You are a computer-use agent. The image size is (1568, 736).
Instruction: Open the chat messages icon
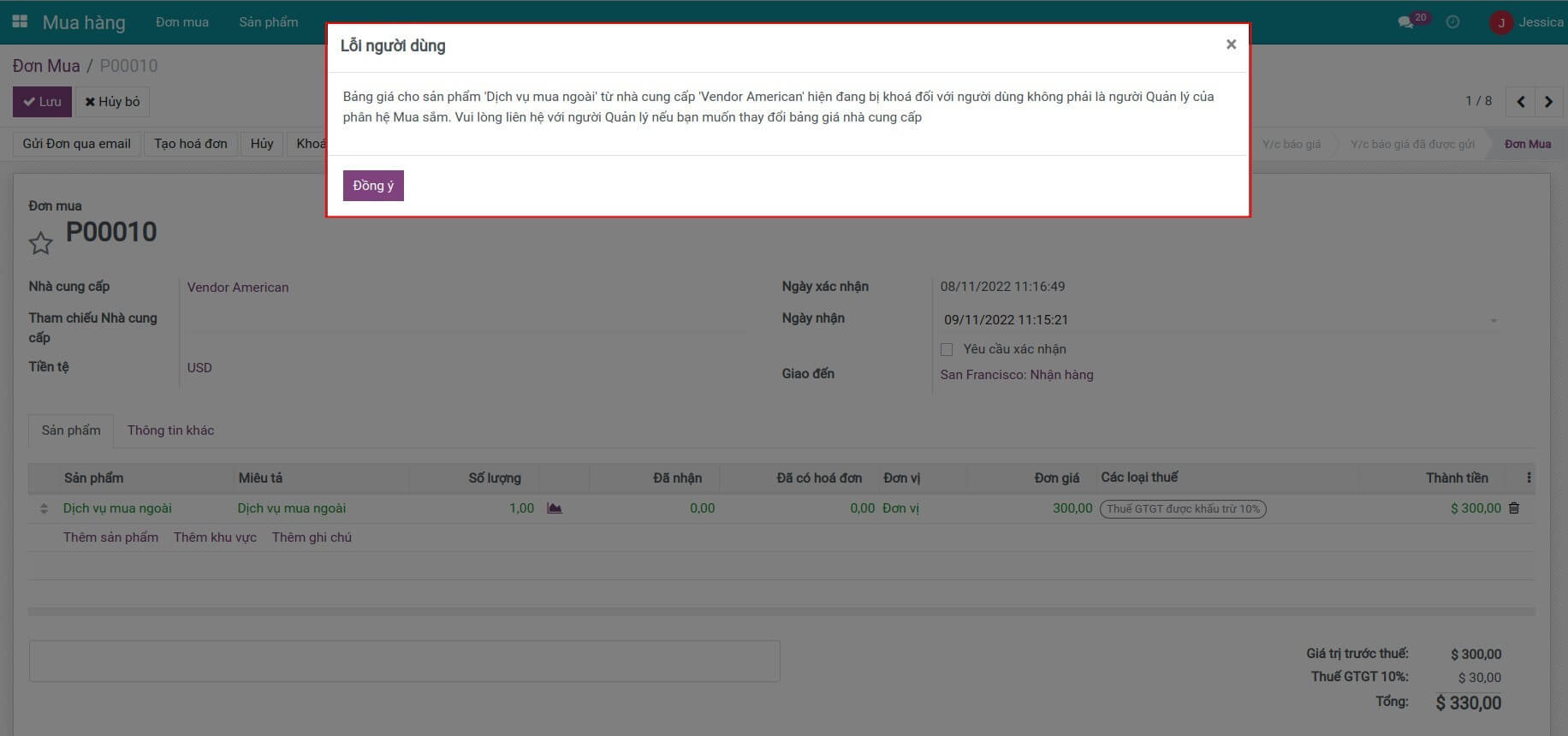click(1405, 22)
